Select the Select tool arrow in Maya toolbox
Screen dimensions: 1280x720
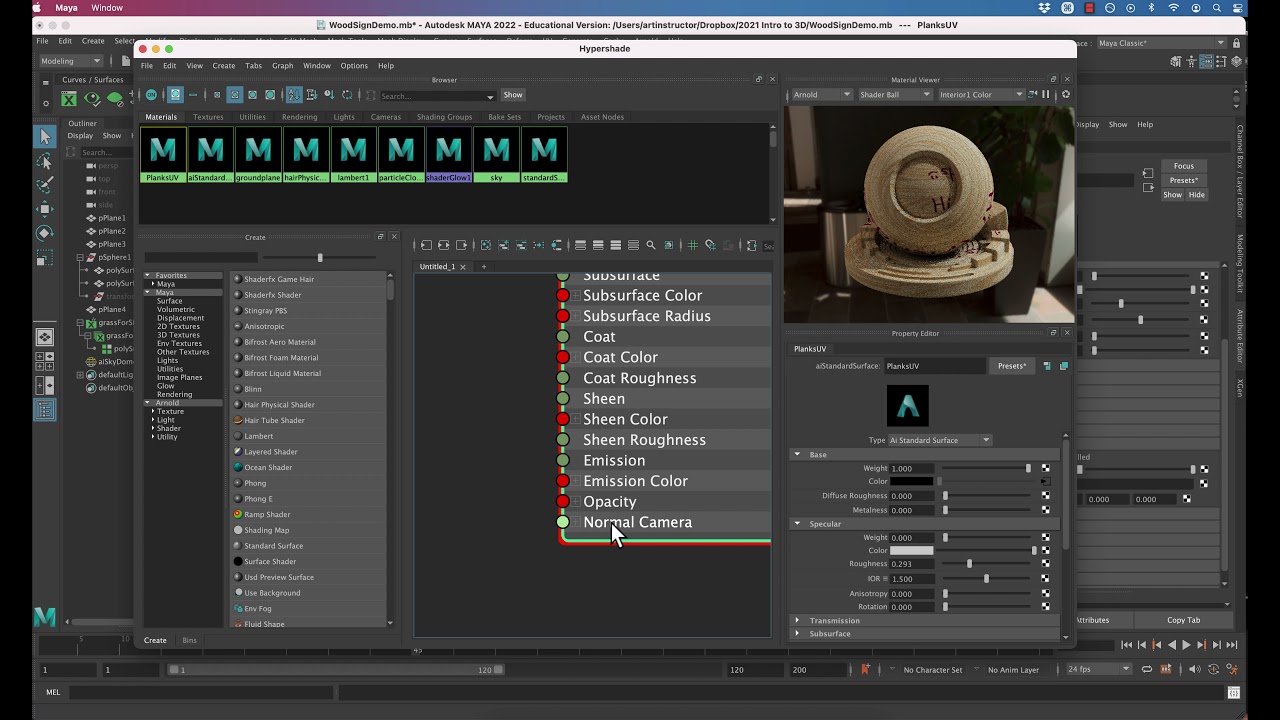45,136
